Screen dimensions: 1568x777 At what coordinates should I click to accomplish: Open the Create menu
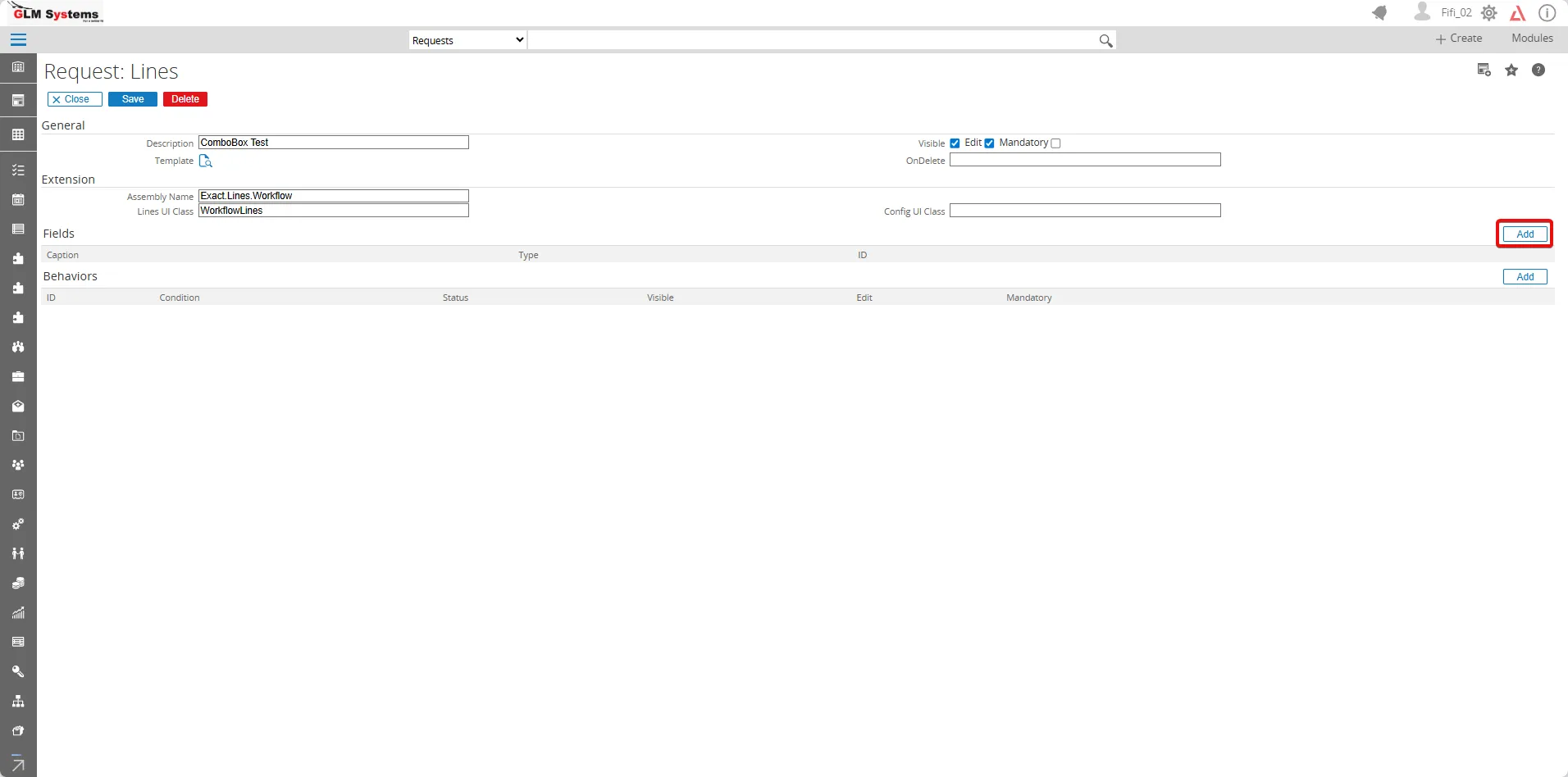point(1459,39)
